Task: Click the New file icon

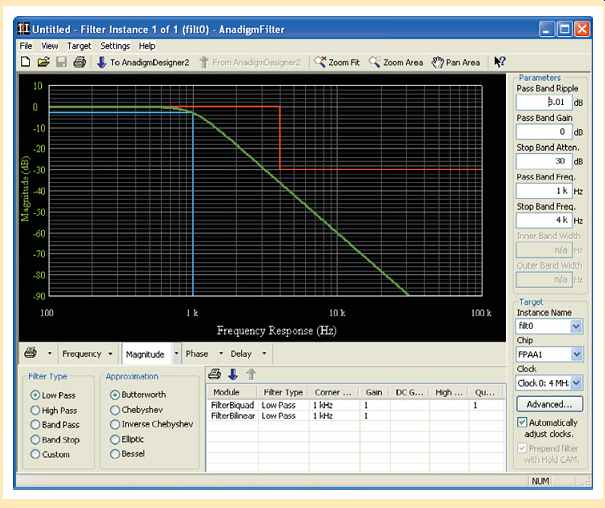Action: (26, 62)
